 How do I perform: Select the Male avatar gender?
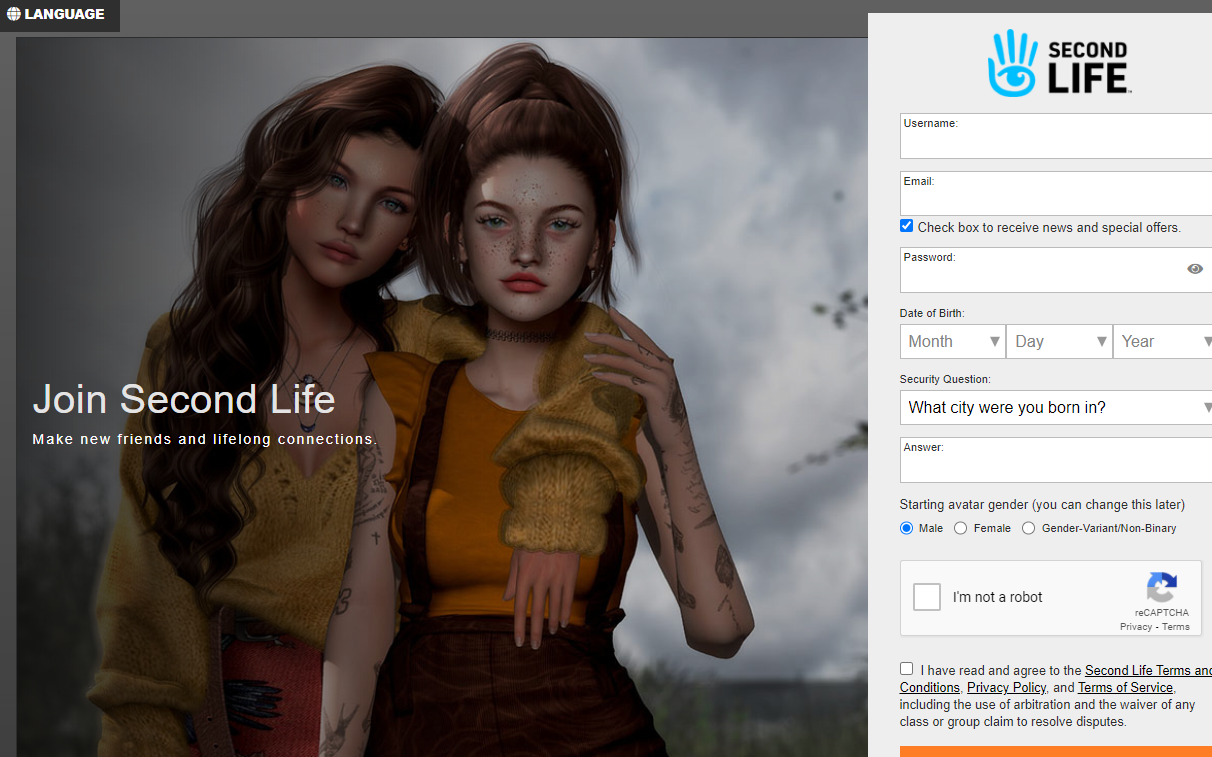(907, 528)
